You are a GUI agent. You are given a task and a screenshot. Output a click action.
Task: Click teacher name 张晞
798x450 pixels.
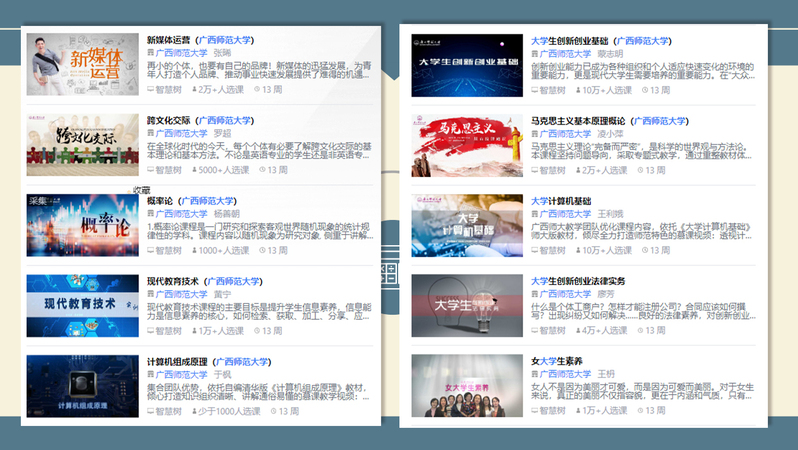point(222,52)
